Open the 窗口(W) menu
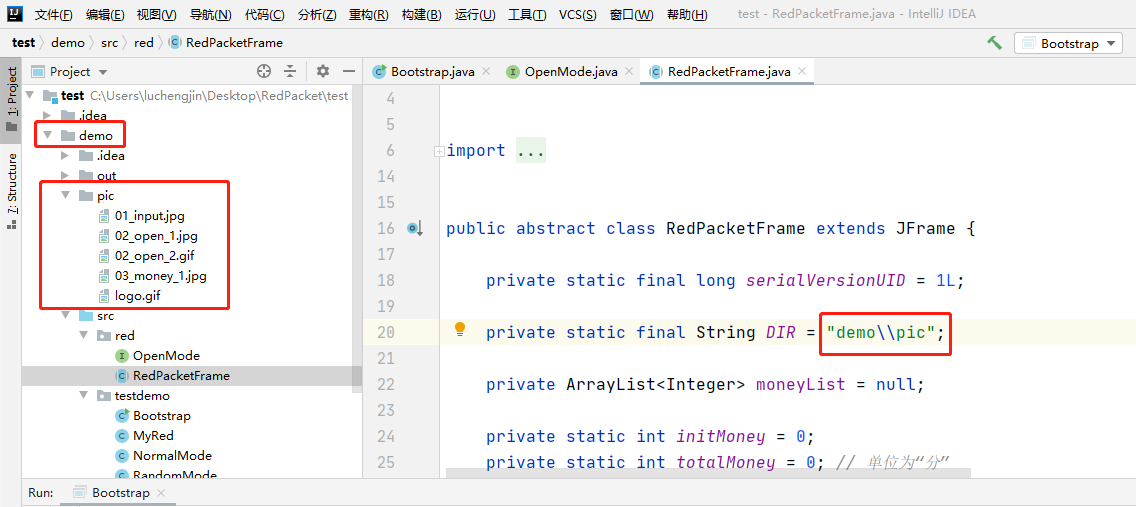Image resolution: width=1136 pixels, height=507 pixels. [x=632, y=14]
